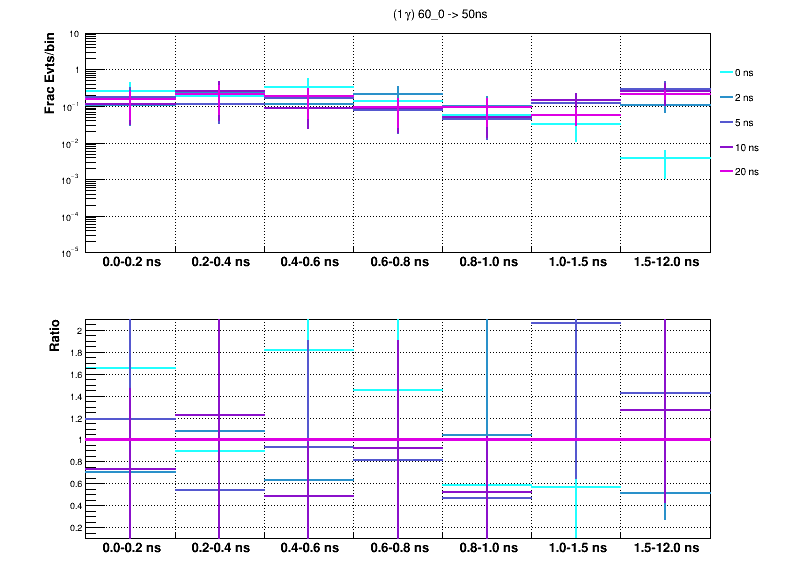
Task: Click the "0.2-0.4 ns" label under ratio plot
Action: (220, 549)
